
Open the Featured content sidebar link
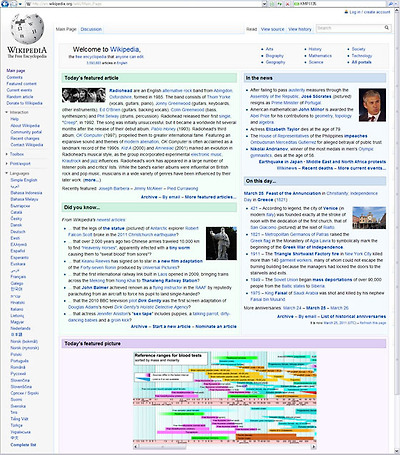pos(21,84)
